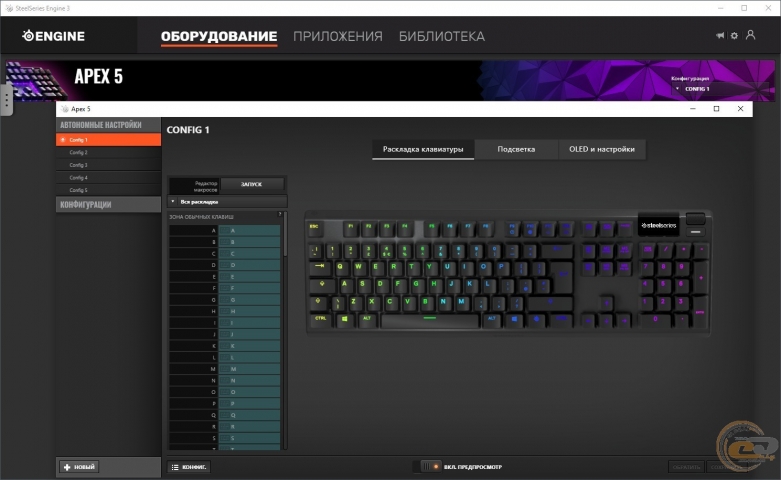Open the Все раскладки dropdown
781x480 pixels.
[x=228, y=202]
